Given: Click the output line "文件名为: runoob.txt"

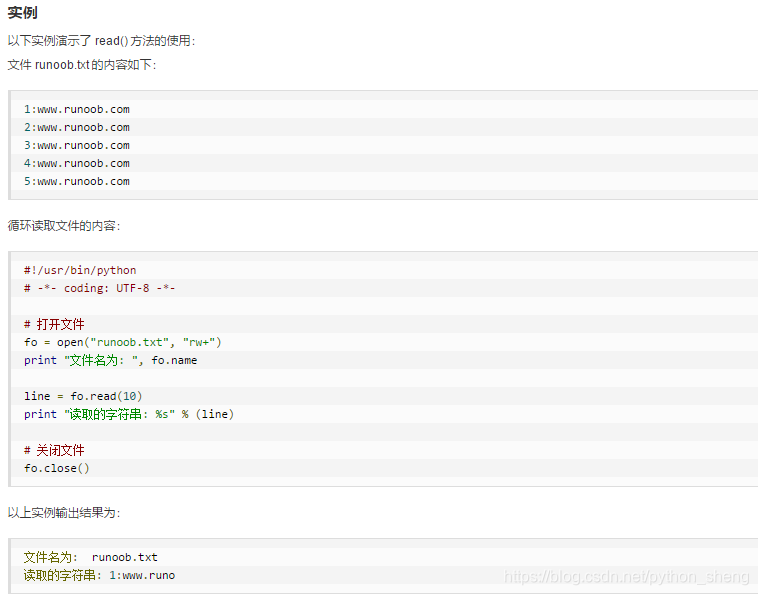Looking at the screenshot, I should point(91,557).
